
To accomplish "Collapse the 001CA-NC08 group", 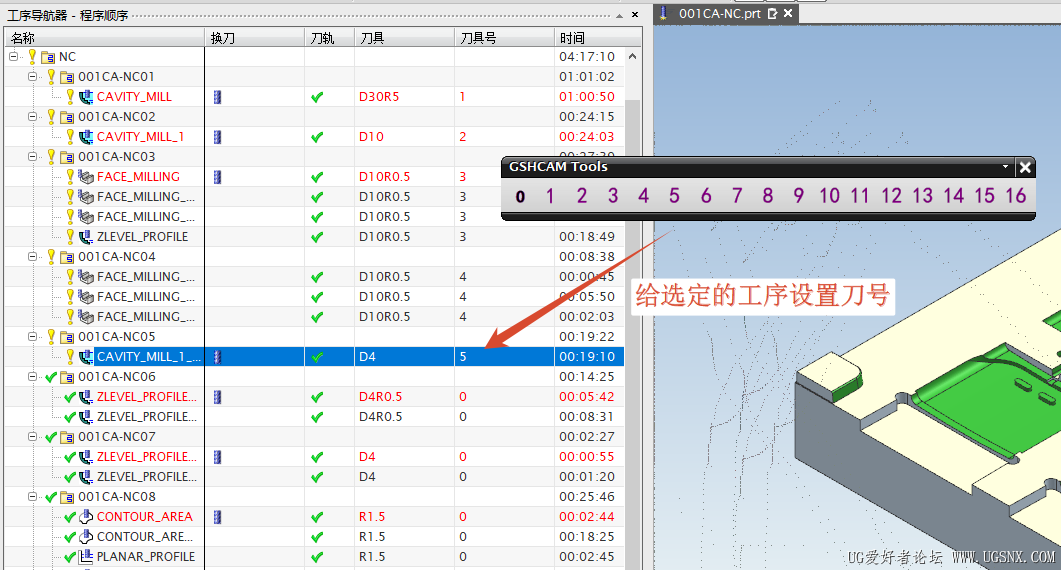I will tap(32, 497).
